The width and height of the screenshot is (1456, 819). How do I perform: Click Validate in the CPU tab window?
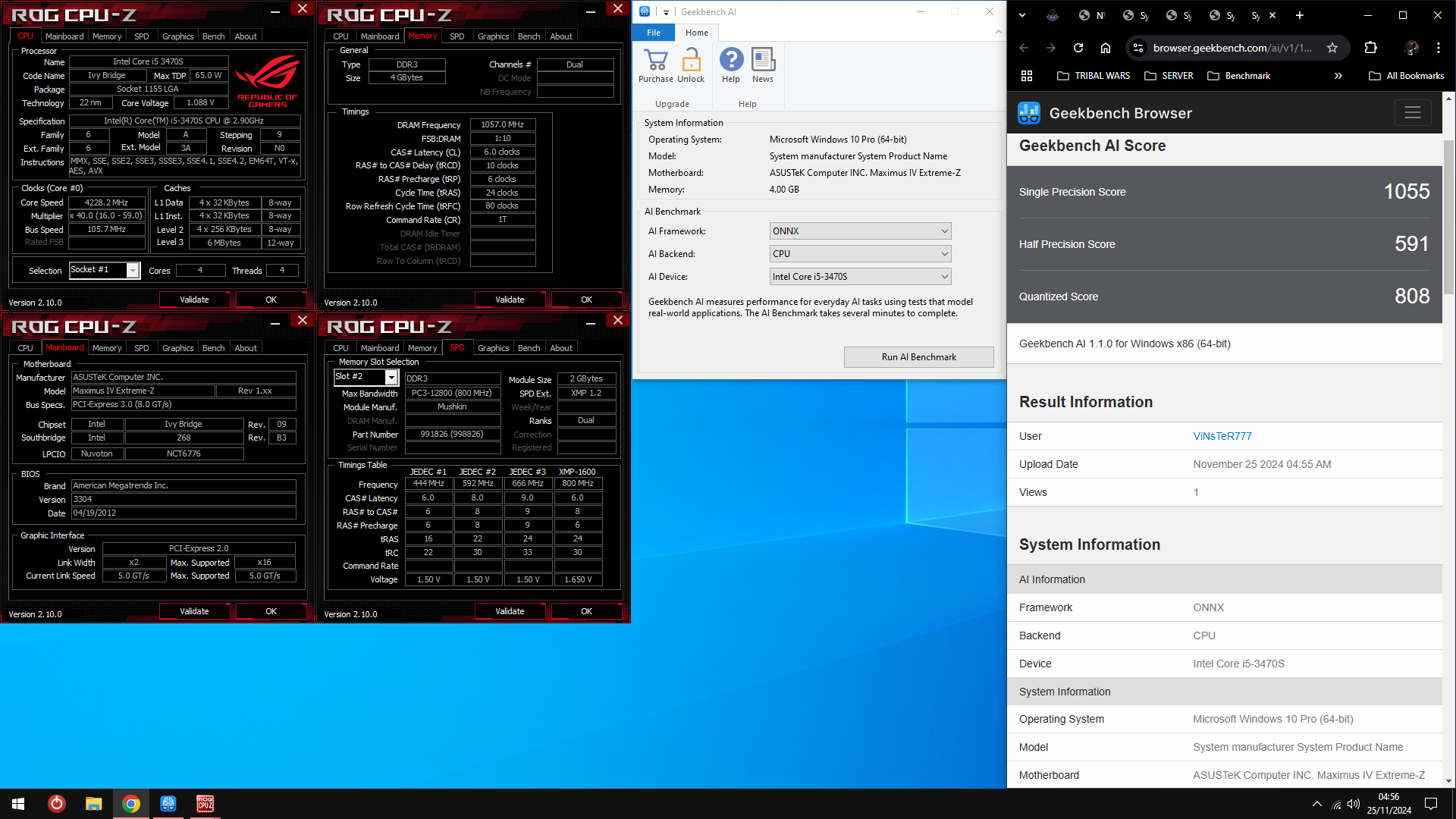[194, 300]
